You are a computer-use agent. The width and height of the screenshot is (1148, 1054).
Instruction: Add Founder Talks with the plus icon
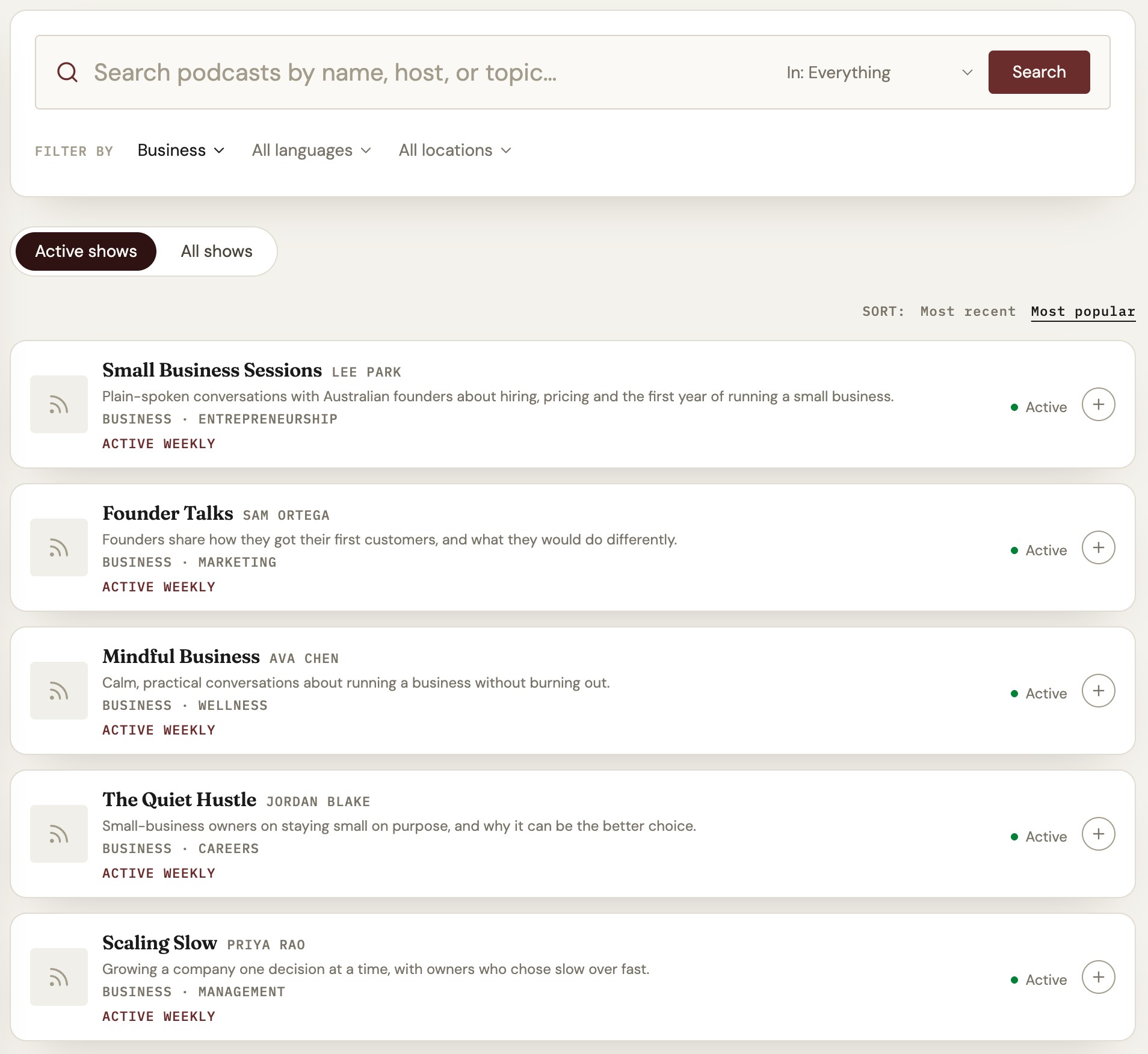click(1098, 547)
